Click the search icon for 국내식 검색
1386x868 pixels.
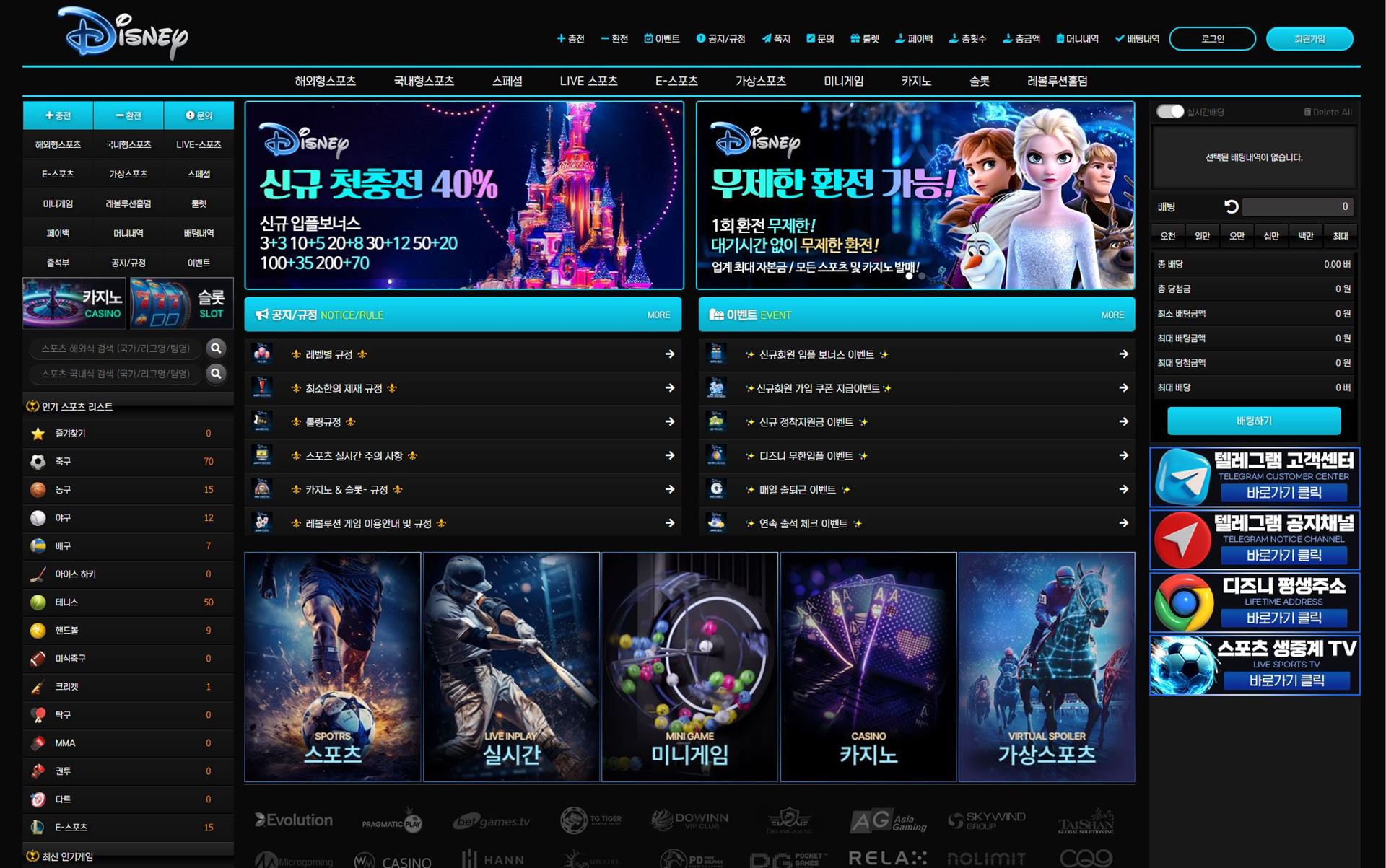tap(216, 374)
